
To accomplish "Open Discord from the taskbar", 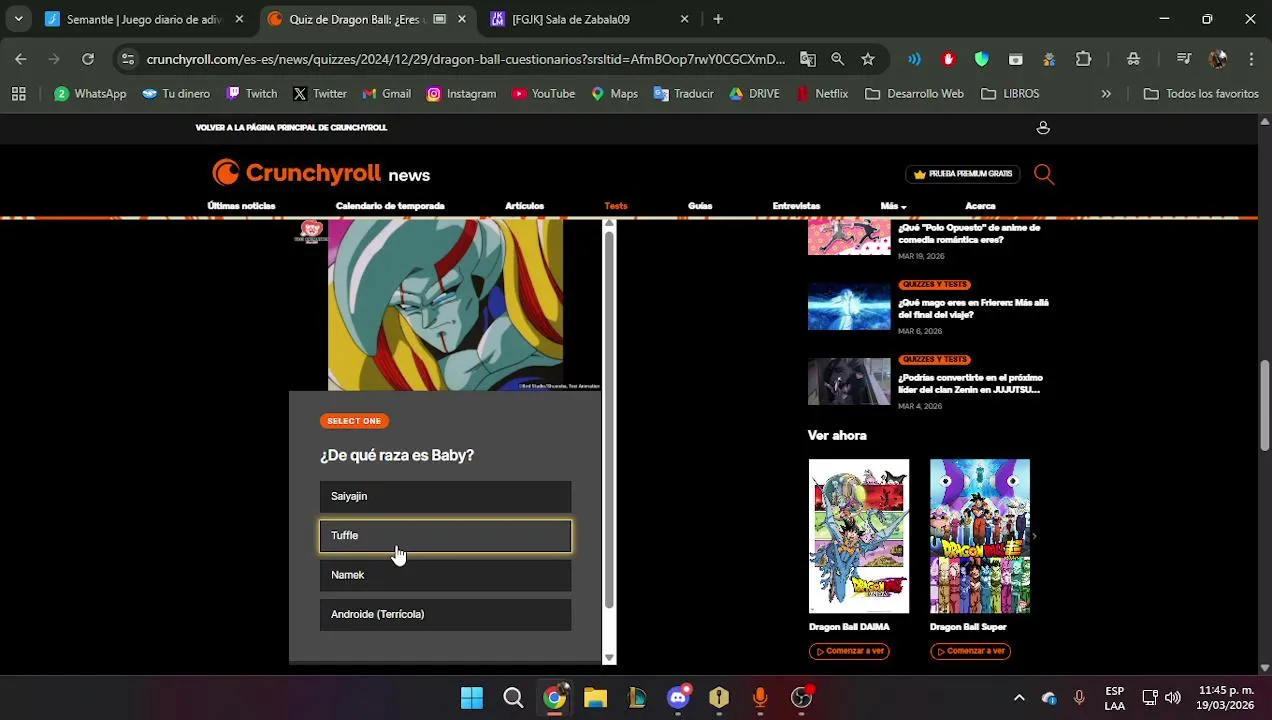I will click(x=678, y=697).
